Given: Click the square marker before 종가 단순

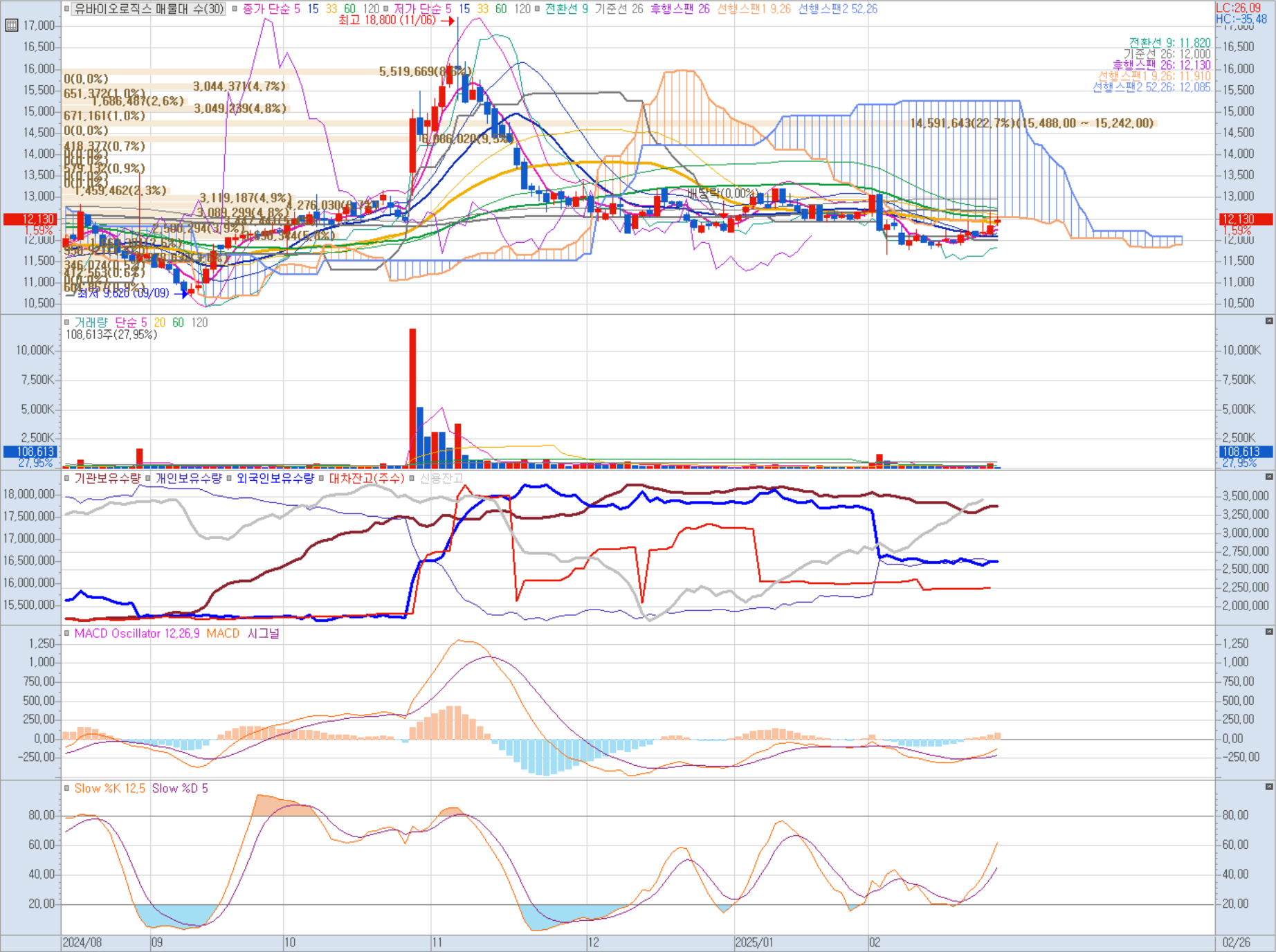Looking at the screenshot, I should (x=235, y=9).
